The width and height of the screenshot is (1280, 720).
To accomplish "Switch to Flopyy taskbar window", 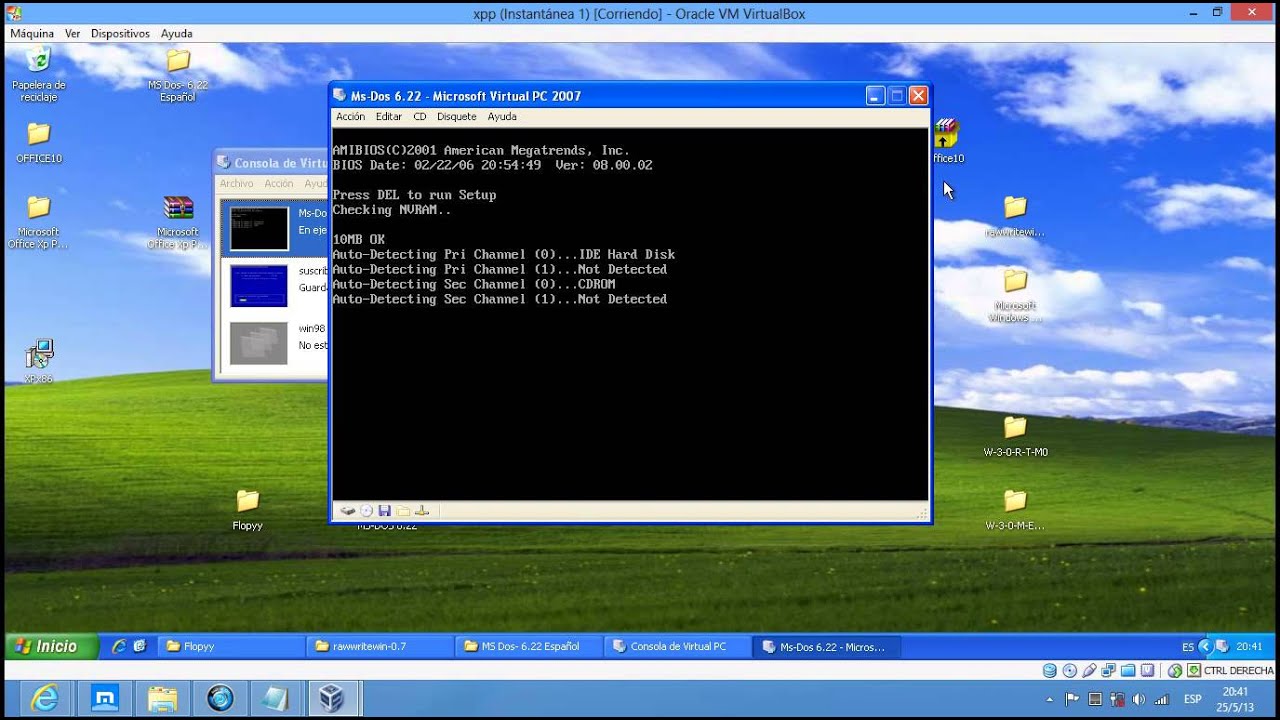I will pos(231,646).
